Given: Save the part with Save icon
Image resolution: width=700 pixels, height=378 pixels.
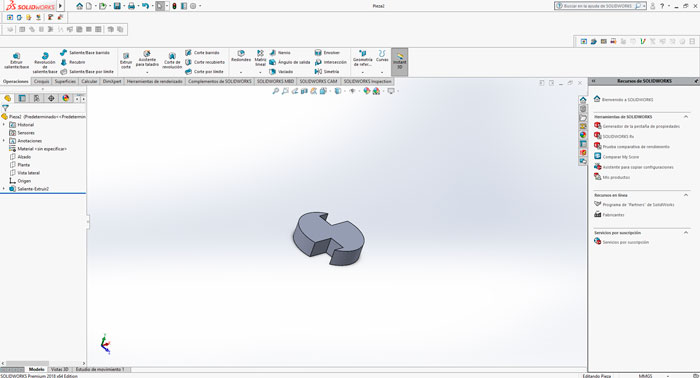Looking at the screenshot, I should click(x=117, y=6).
